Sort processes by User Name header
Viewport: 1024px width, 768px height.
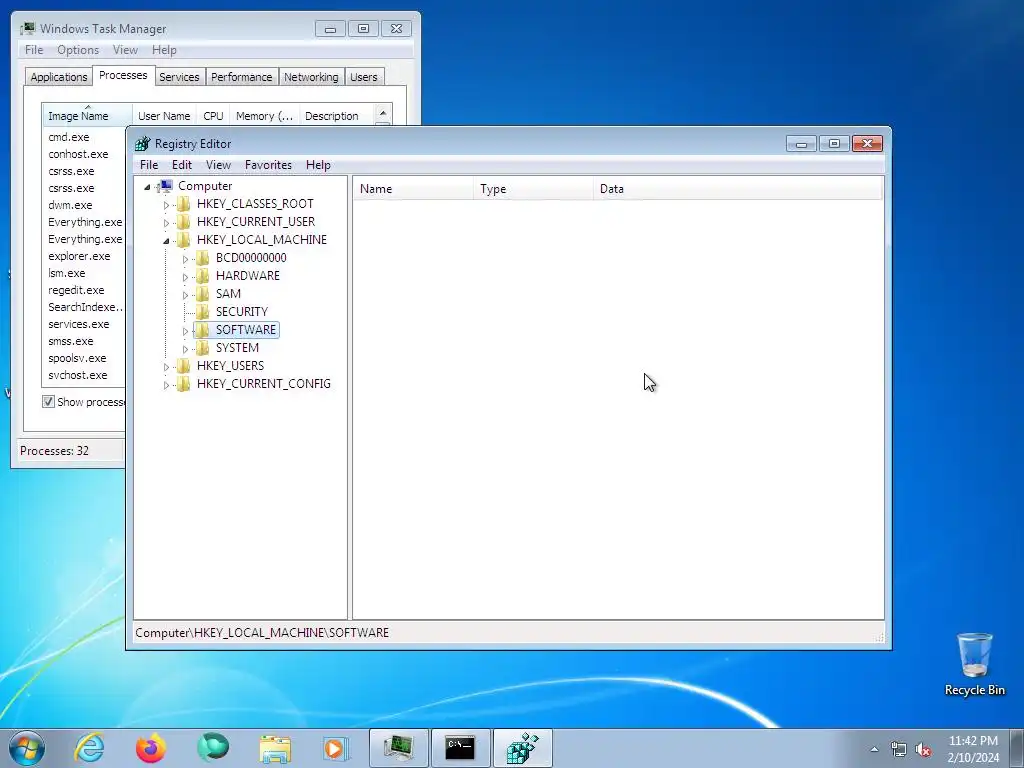164,116
